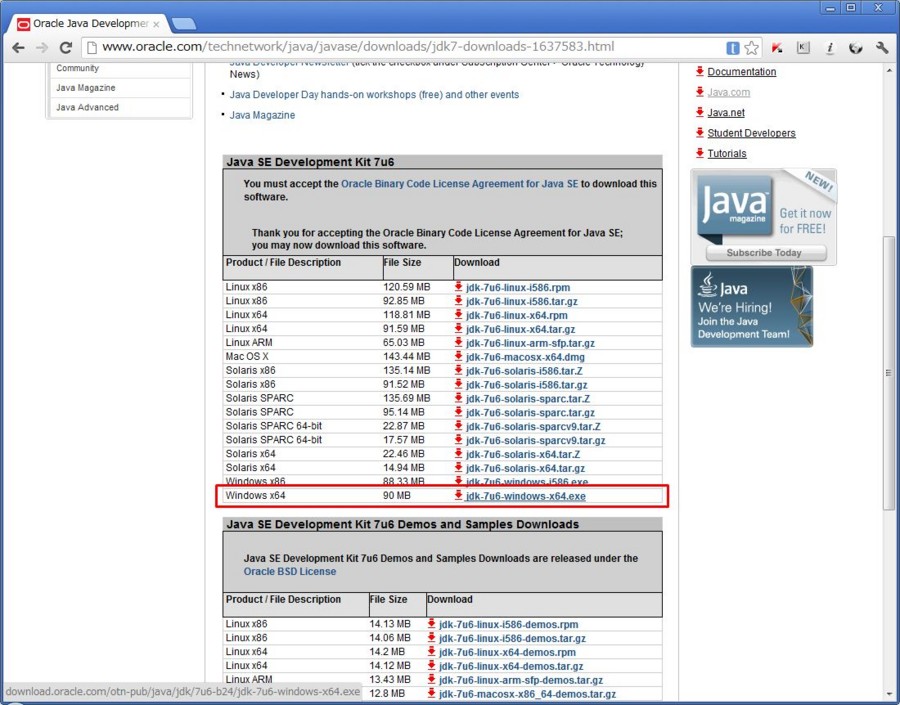Download jdk-7u6-linux-i586.tar.gz
The width and height of the screenshot is (900, 705).
tap(522, 301)
